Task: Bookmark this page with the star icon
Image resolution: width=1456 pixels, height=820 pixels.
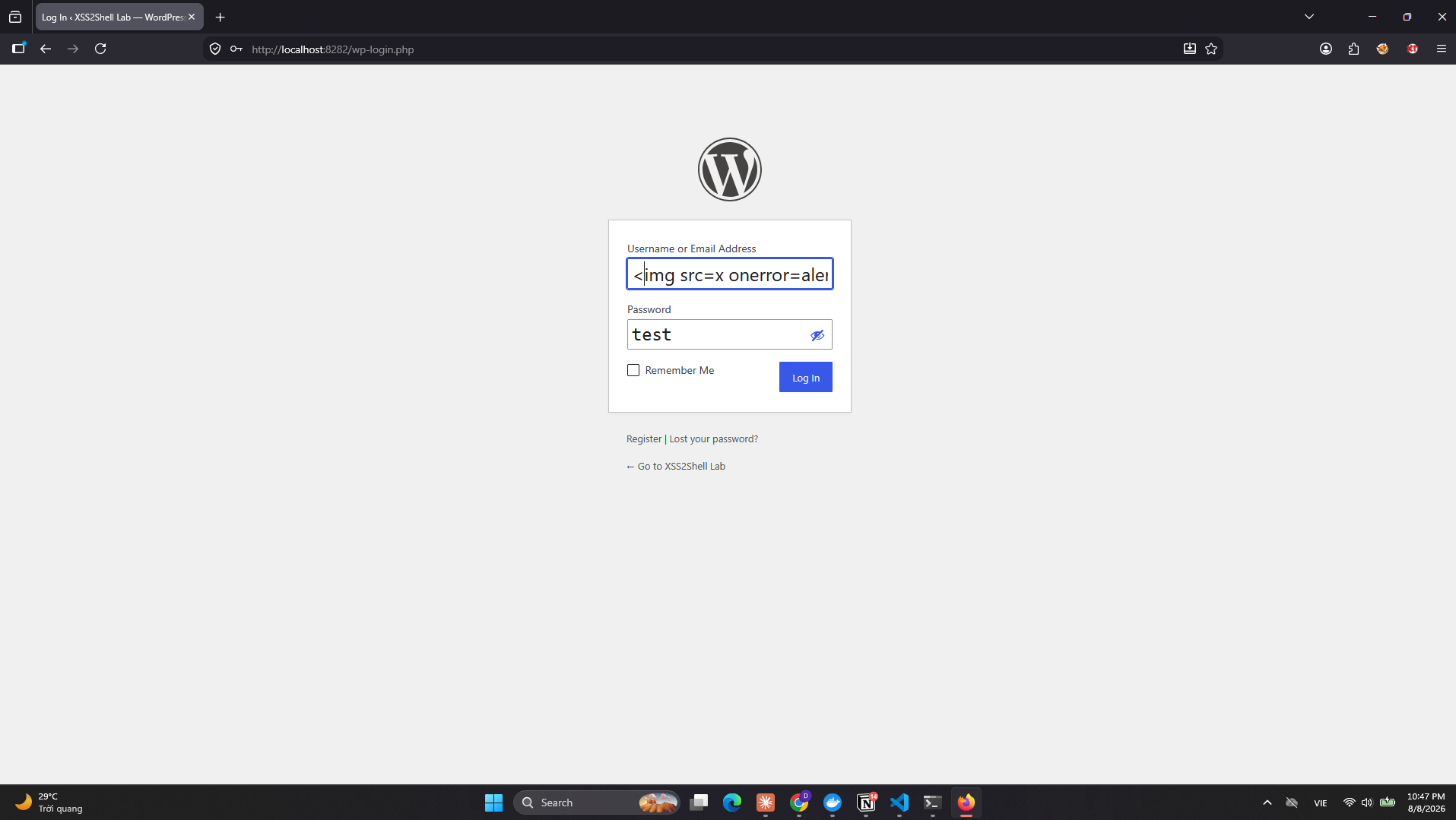Action: [x=1211, y=49]
